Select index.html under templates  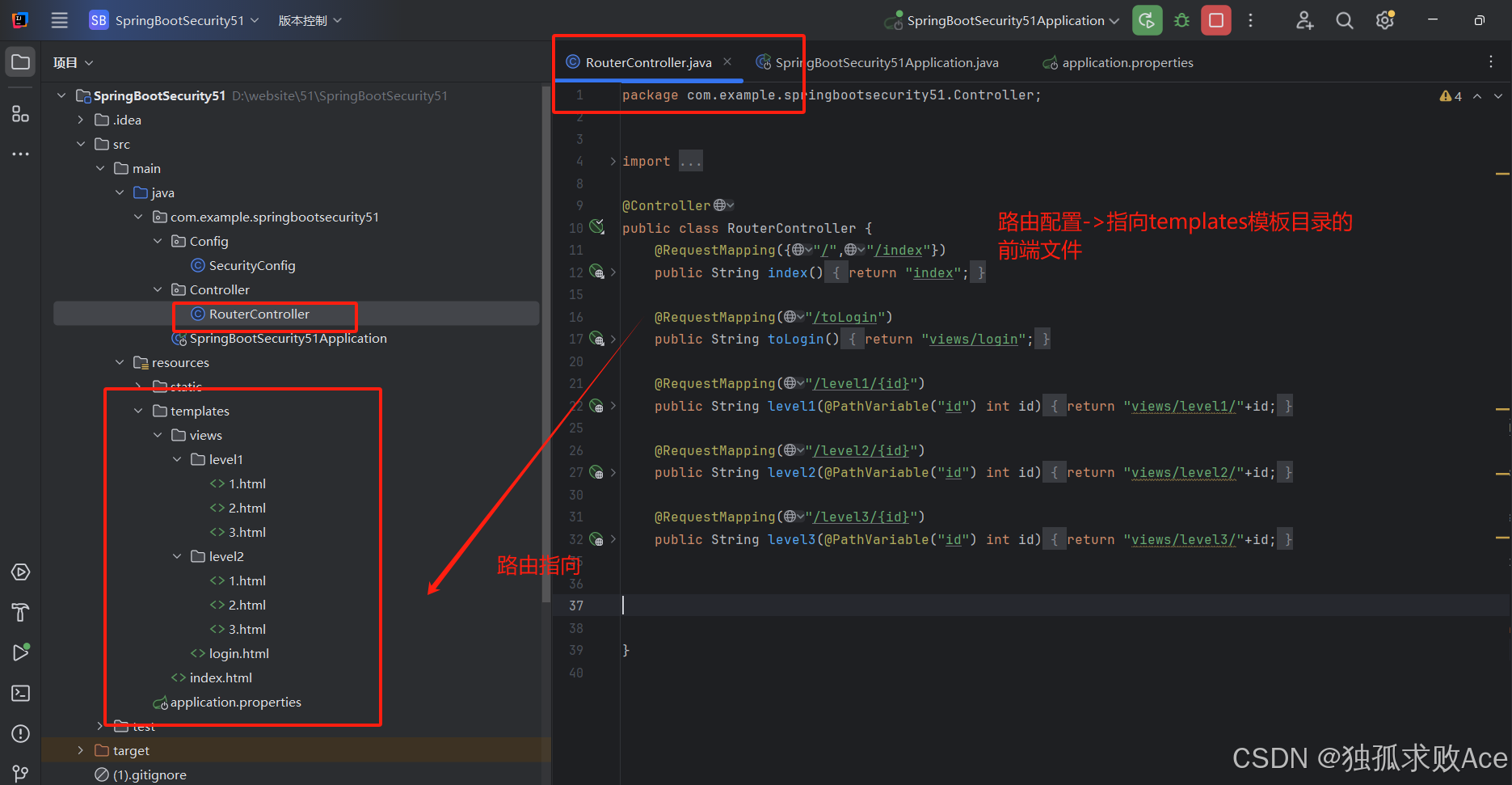click(212, 677)
